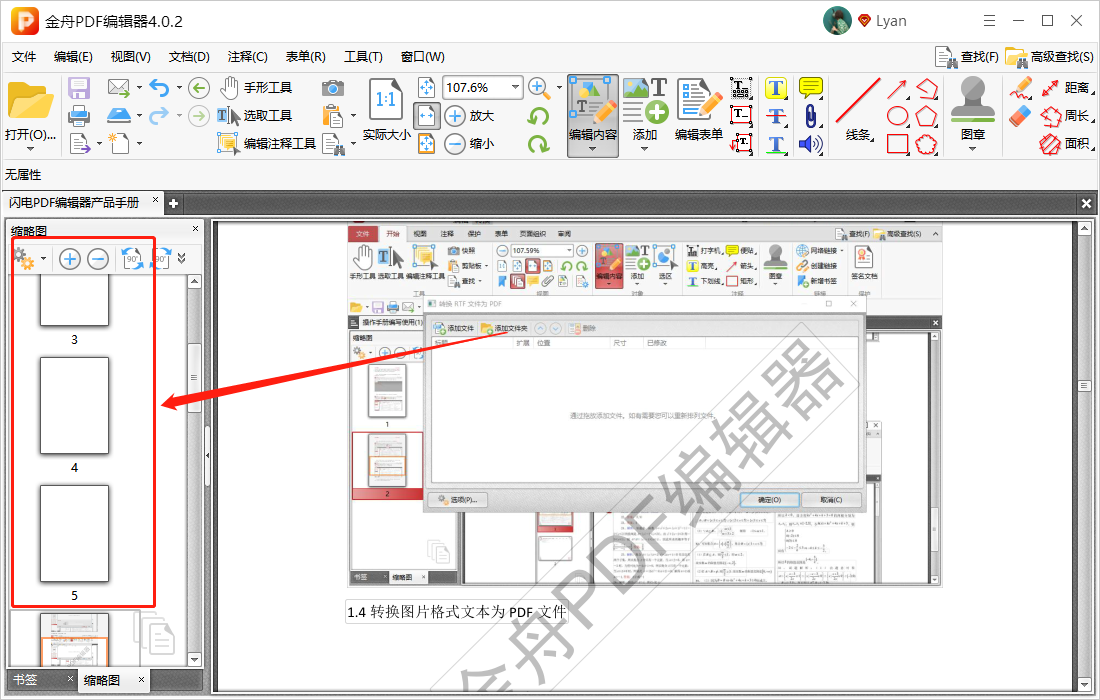Select the Underline text tool
Screen dimensions: 1100x700
pyautogui.click(x=776, y=144)
